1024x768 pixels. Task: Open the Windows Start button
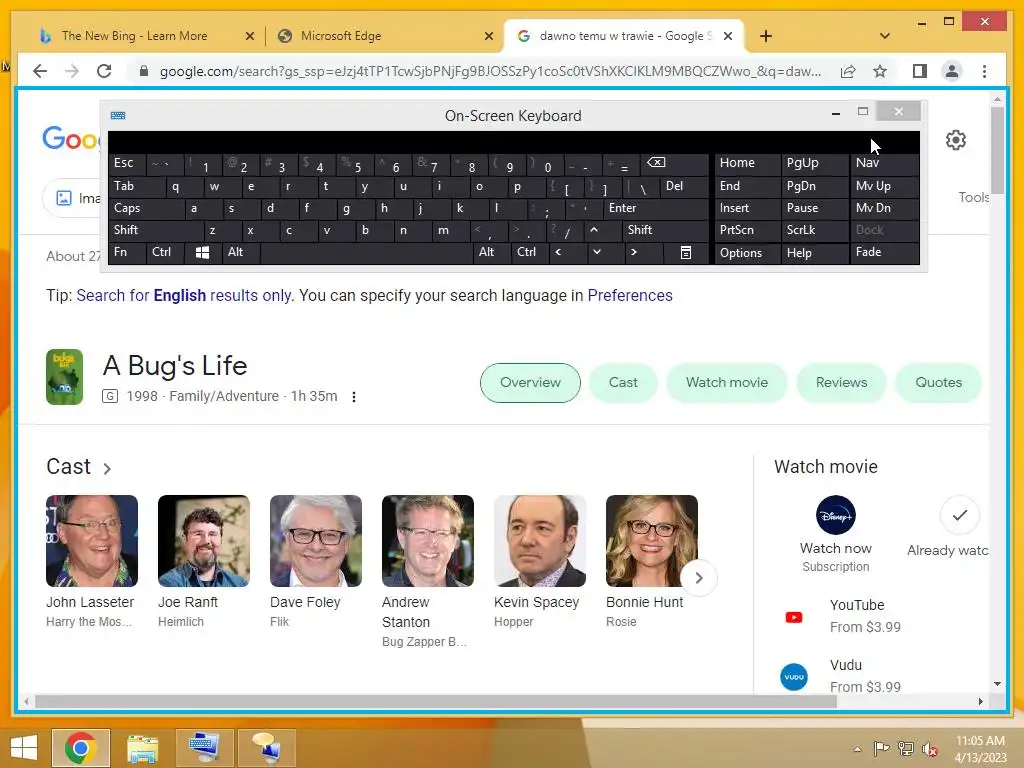24,748
